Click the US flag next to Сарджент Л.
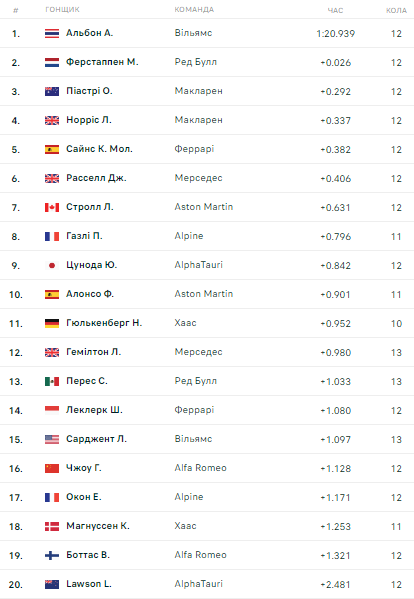This screenshot has height=599, width=414. [x=52, y=439]
